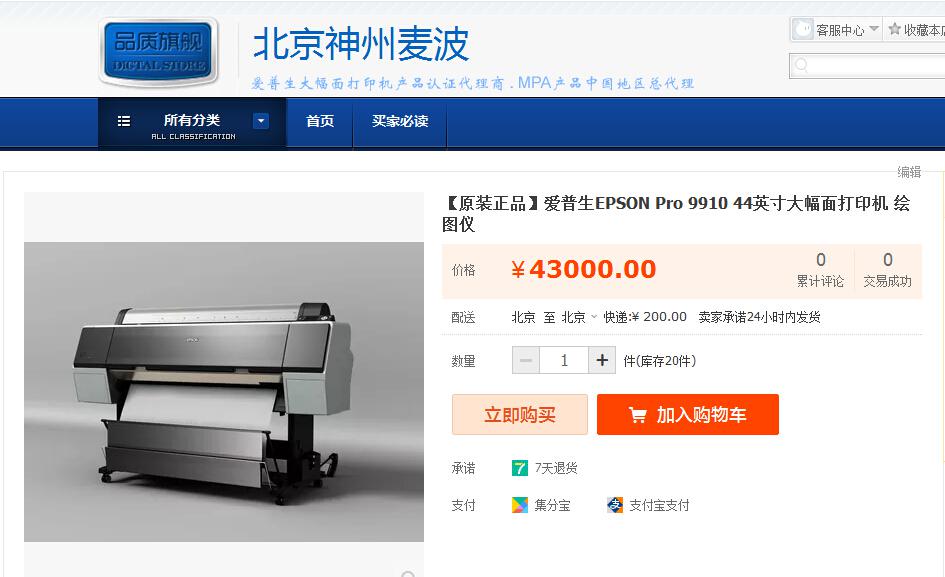Click the quantity input field
Viewport: 945px width, 577px height.
pyautogui.click(x=564, y=360)
